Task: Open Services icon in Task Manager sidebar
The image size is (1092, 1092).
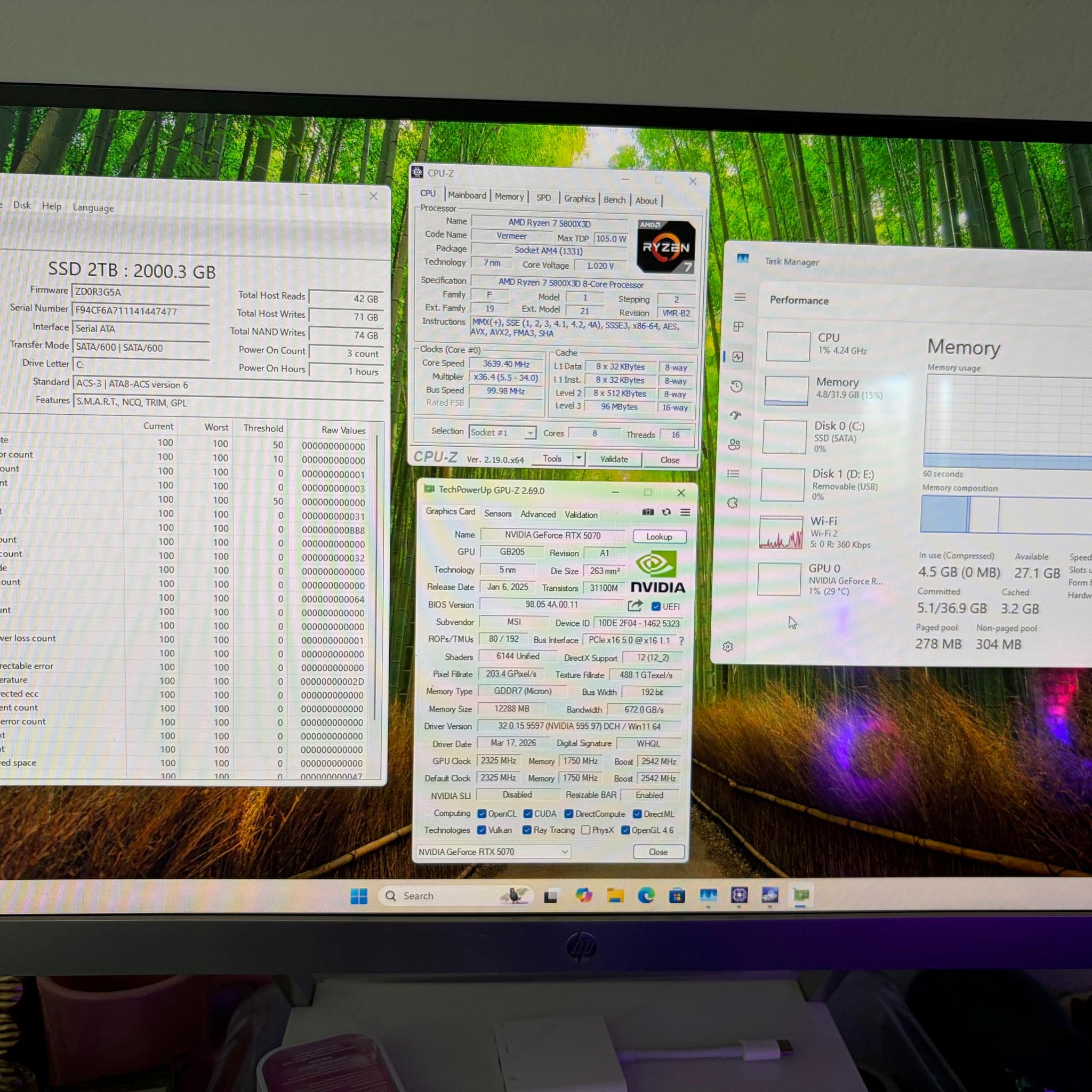Action: [x=733, y=503]
